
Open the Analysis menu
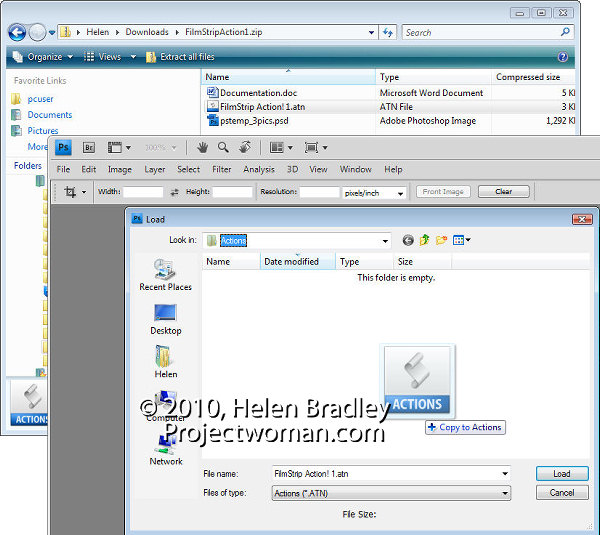coord(259,169)
